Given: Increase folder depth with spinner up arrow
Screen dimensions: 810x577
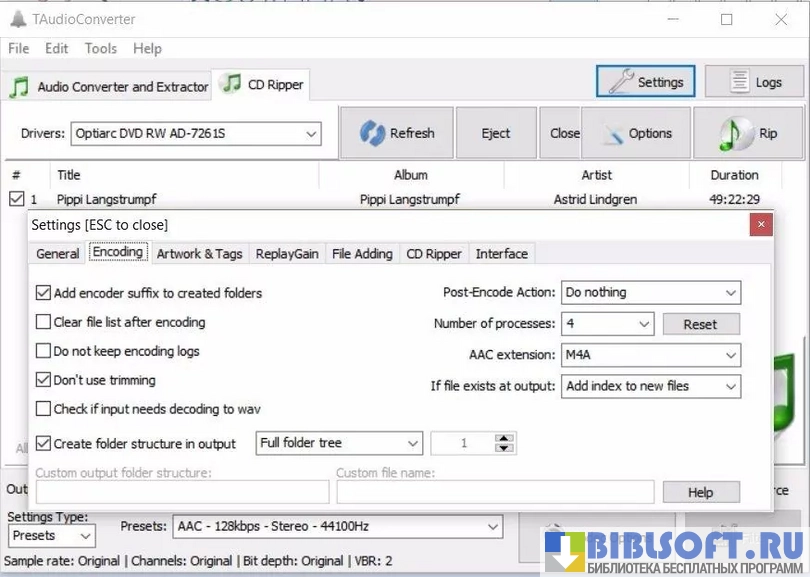Looking at the screenshot, I should pyautogui.click(x=504, y=438).
